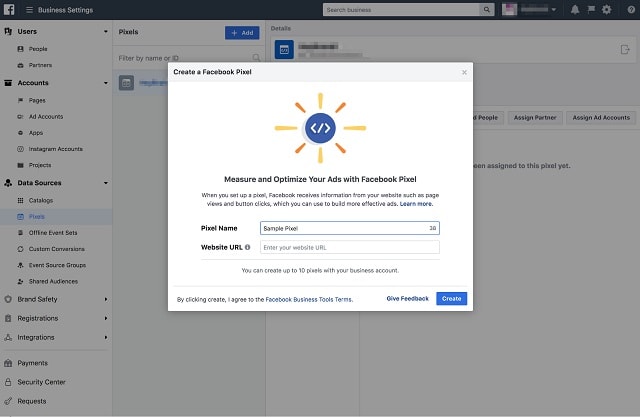Click the Projects icon in sidebar
The height and width of the screenshot is (417, 640).
pyautogui.click(x=20, y=165)
